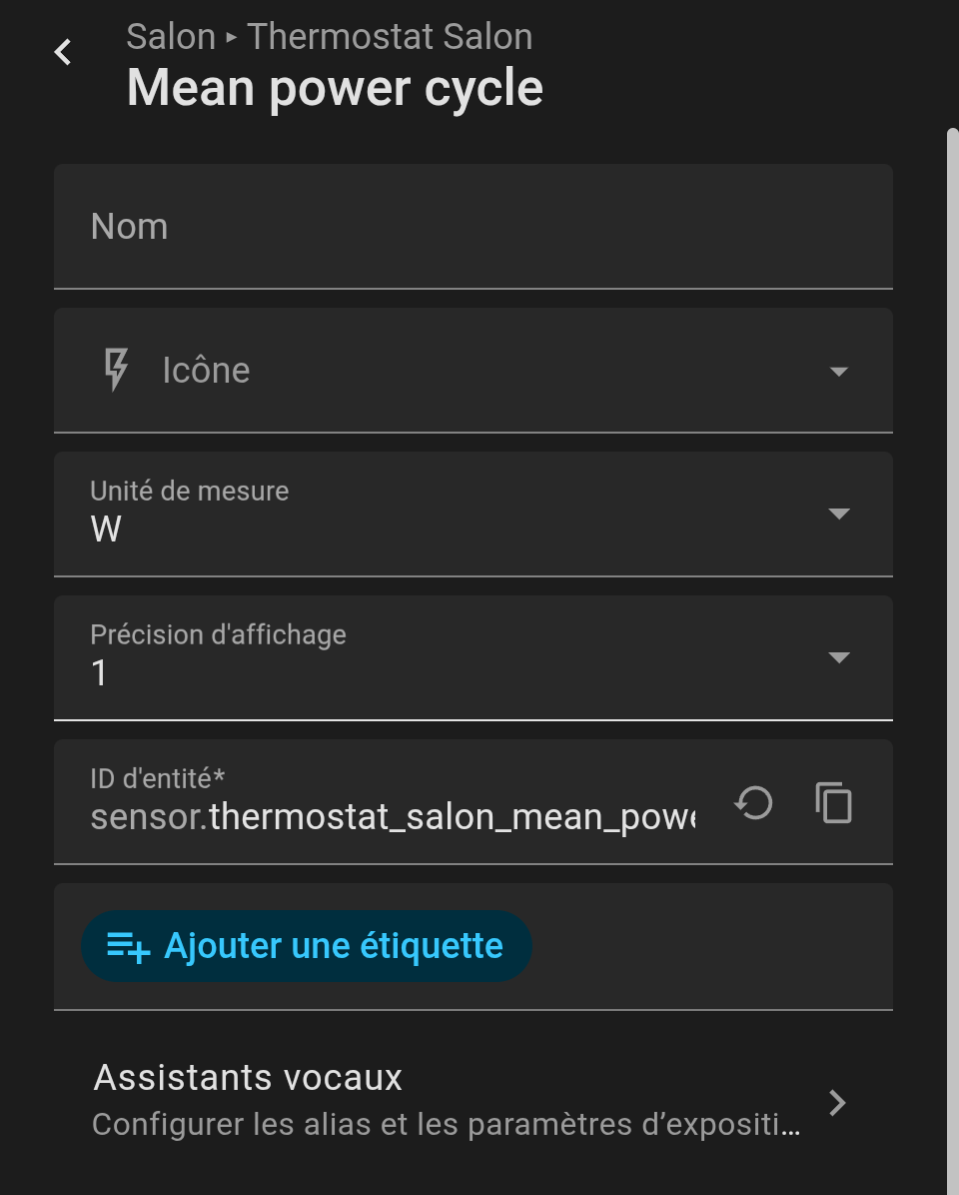Reset the entity ID with the restore icon
This screenshot has height=1195, width=959.
coord(753,802)
